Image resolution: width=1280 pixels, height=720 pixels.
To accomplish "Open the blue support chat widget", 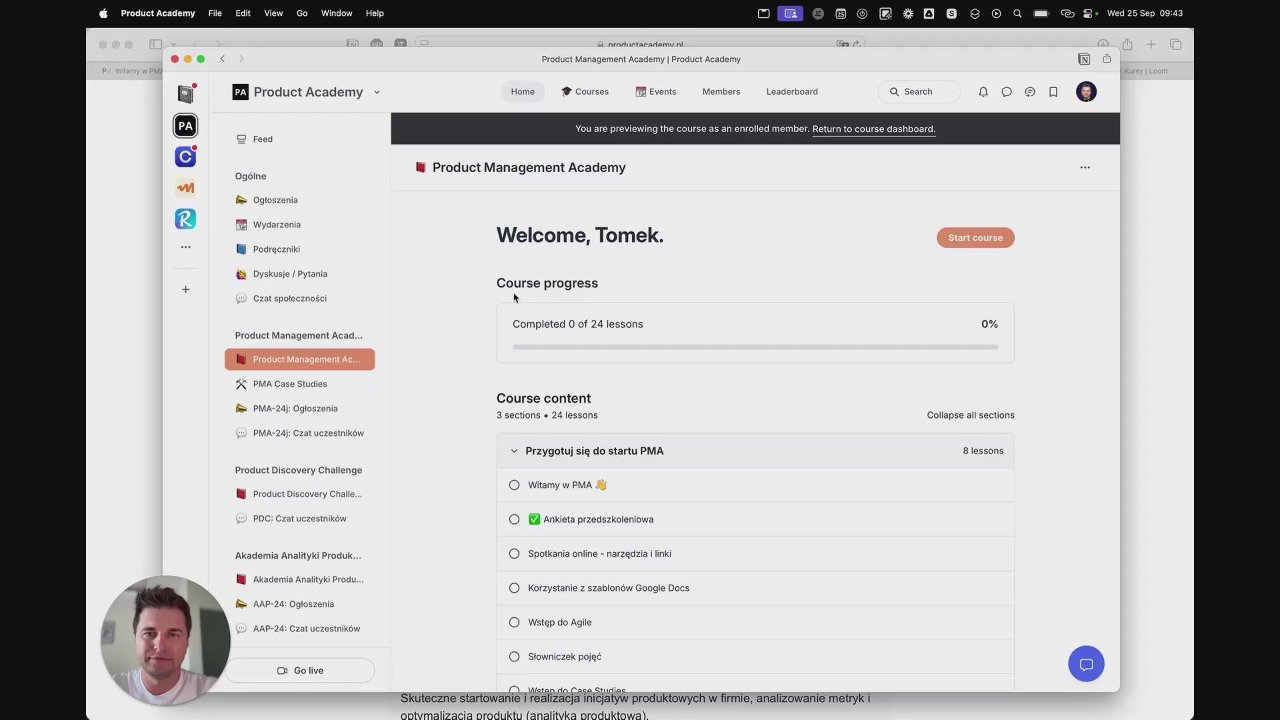I will tap(1086, 664).
